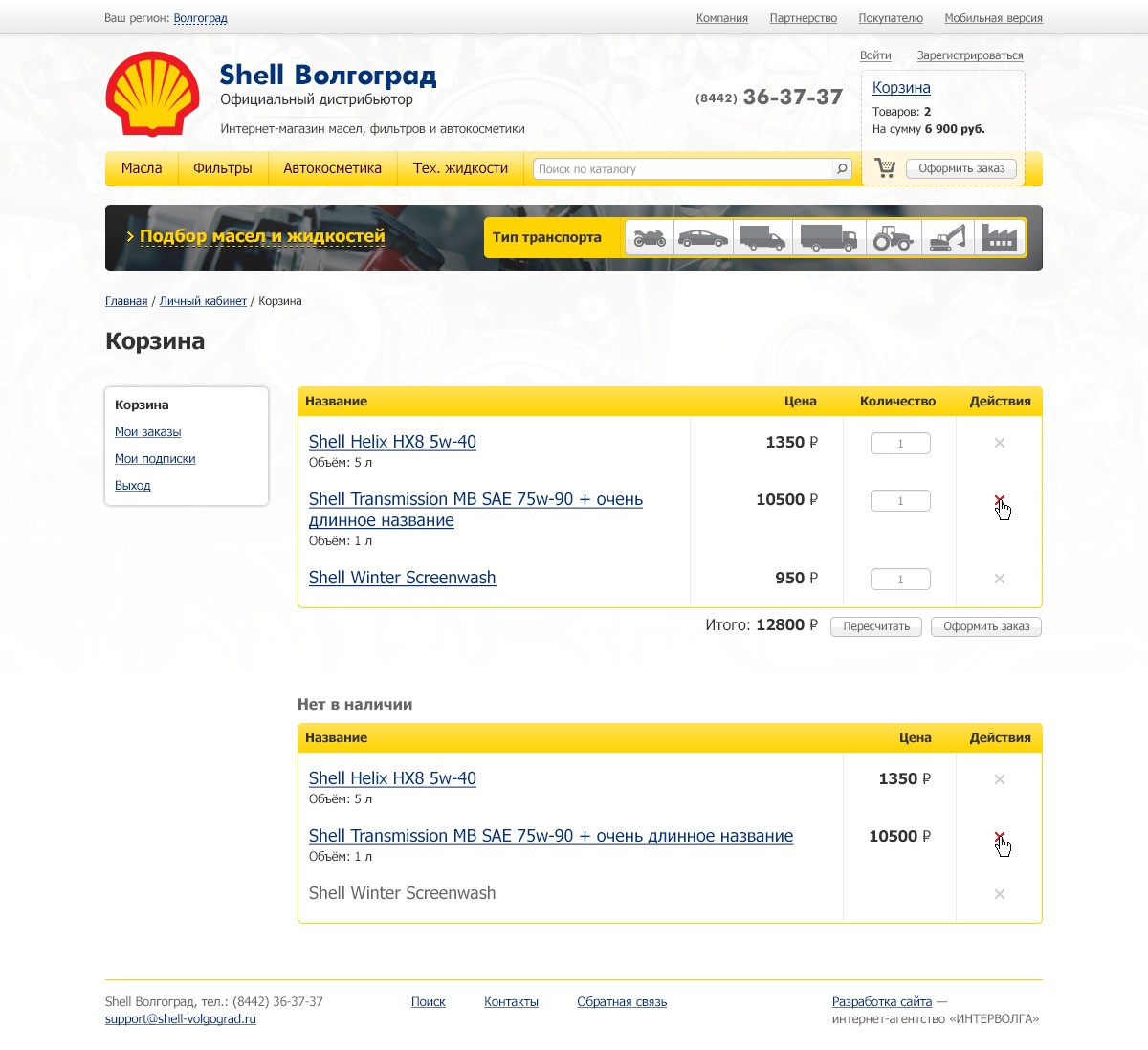Open the Масла catalog menu

coord(142,168)
